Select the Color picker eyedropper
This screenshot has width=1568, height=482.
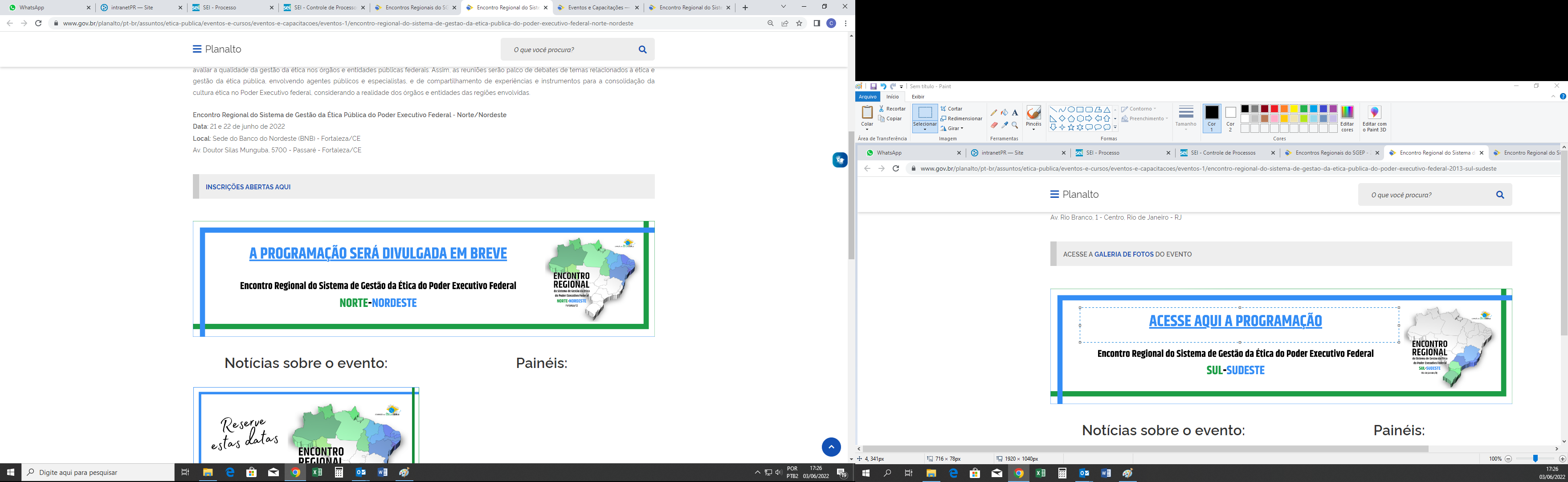pyautogui.click(x=1004, y=125)
